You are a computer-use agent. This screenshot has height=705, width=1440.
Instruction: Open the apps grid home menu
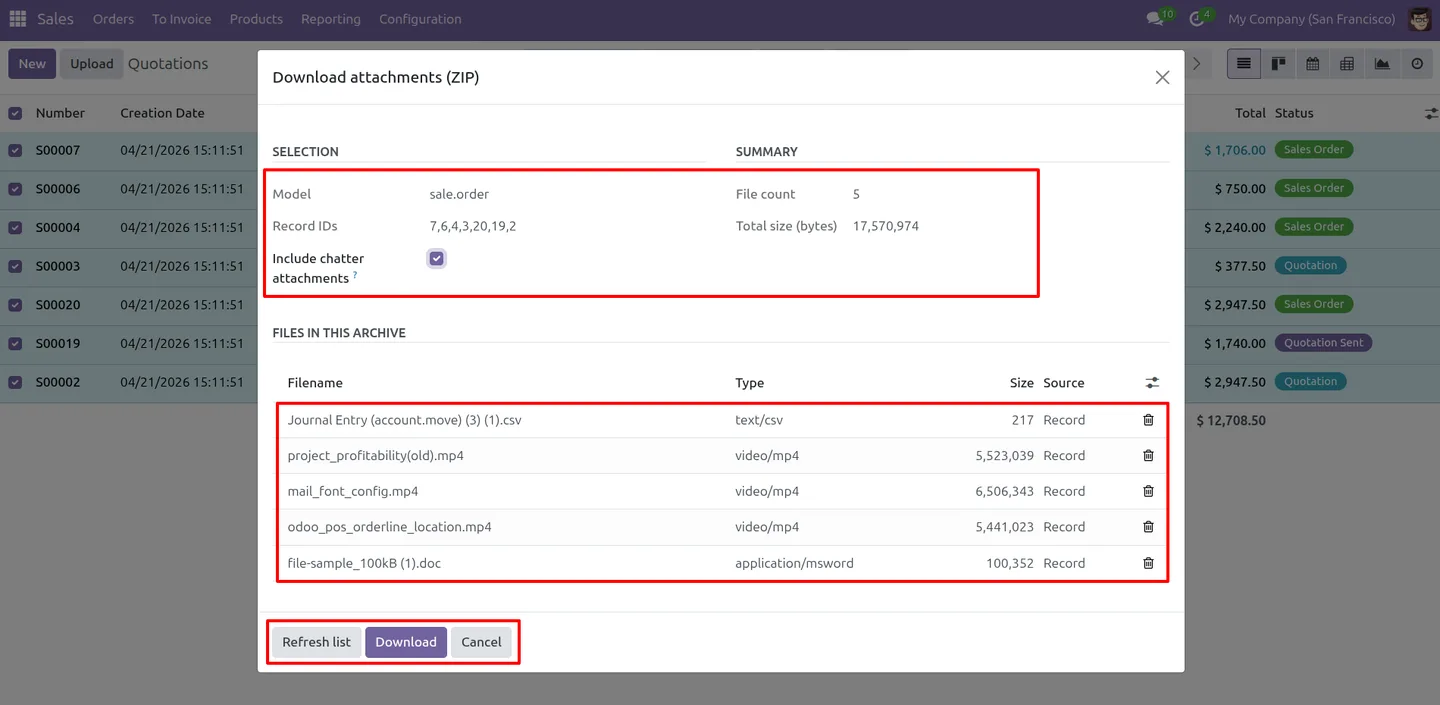[x=18, y=19]
